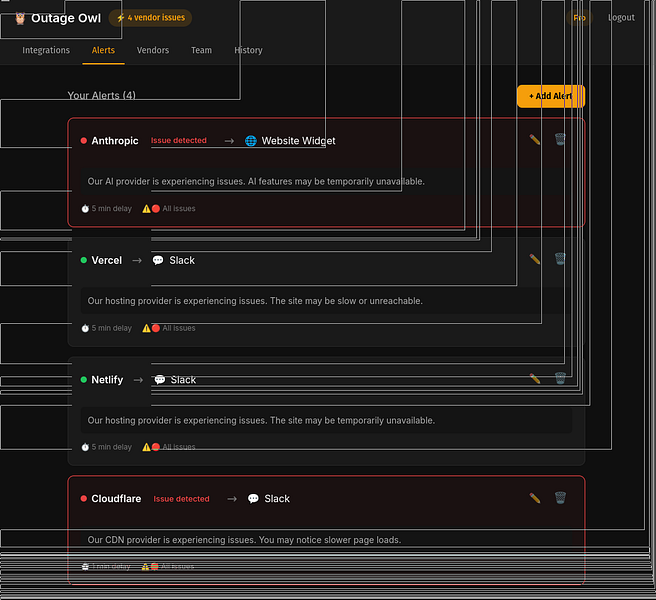Click the Slack label in Vercel alert
656x600 pixels.
(182, 260)
